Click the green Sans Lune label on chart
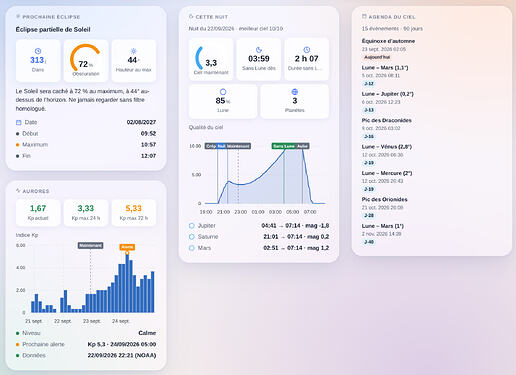The height and width of the screenshot is (375, 516). (284, 146)
